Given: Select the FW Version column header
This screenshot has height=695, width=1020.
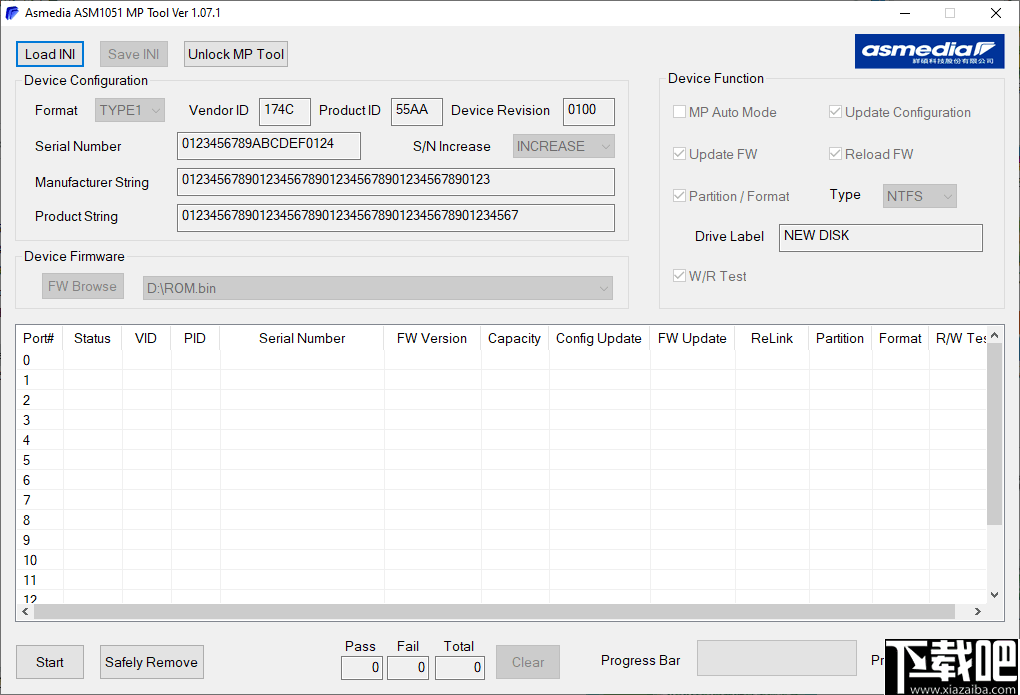Looking at the screenshot, I should pos(431,338).
